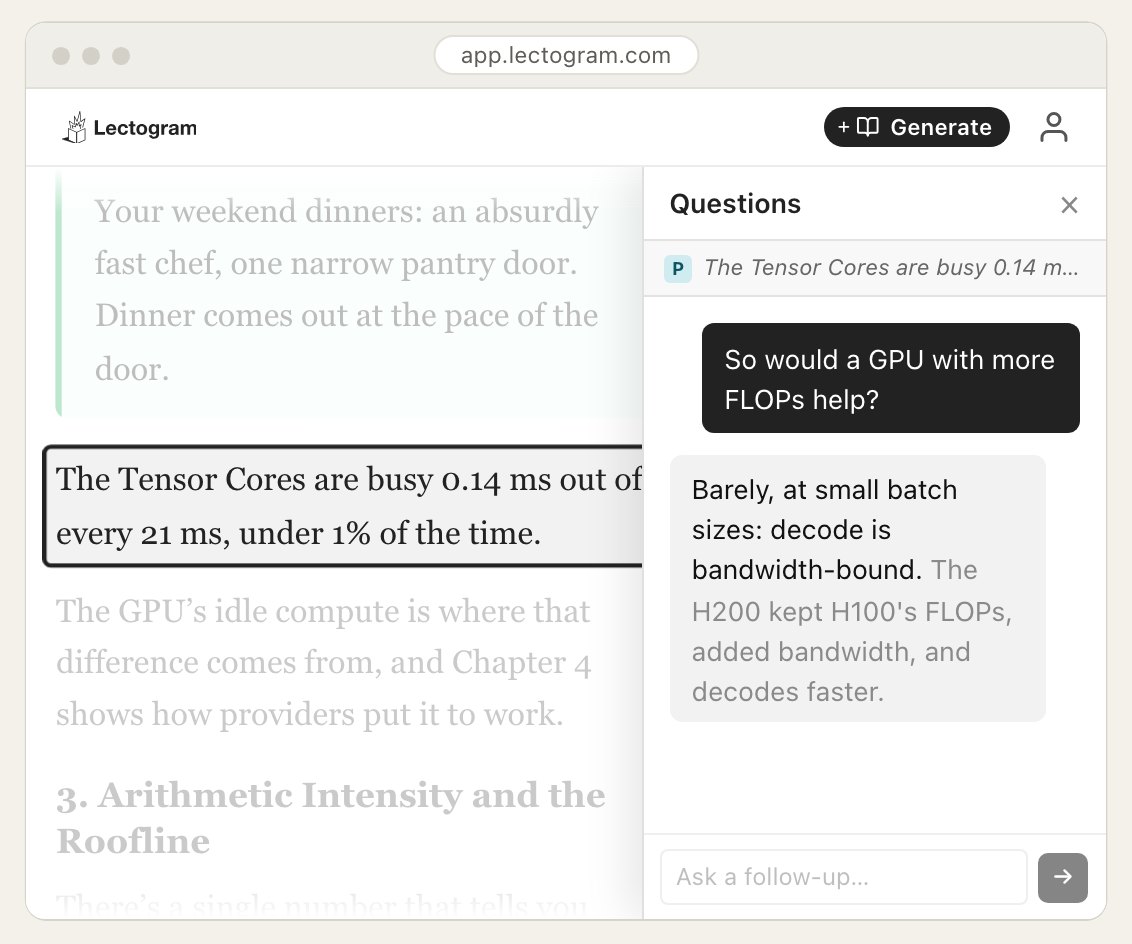Open the quoted Tensor Cores reference row
The width and height of the screenshot is (1132, 944).
(x=874, y=268)
